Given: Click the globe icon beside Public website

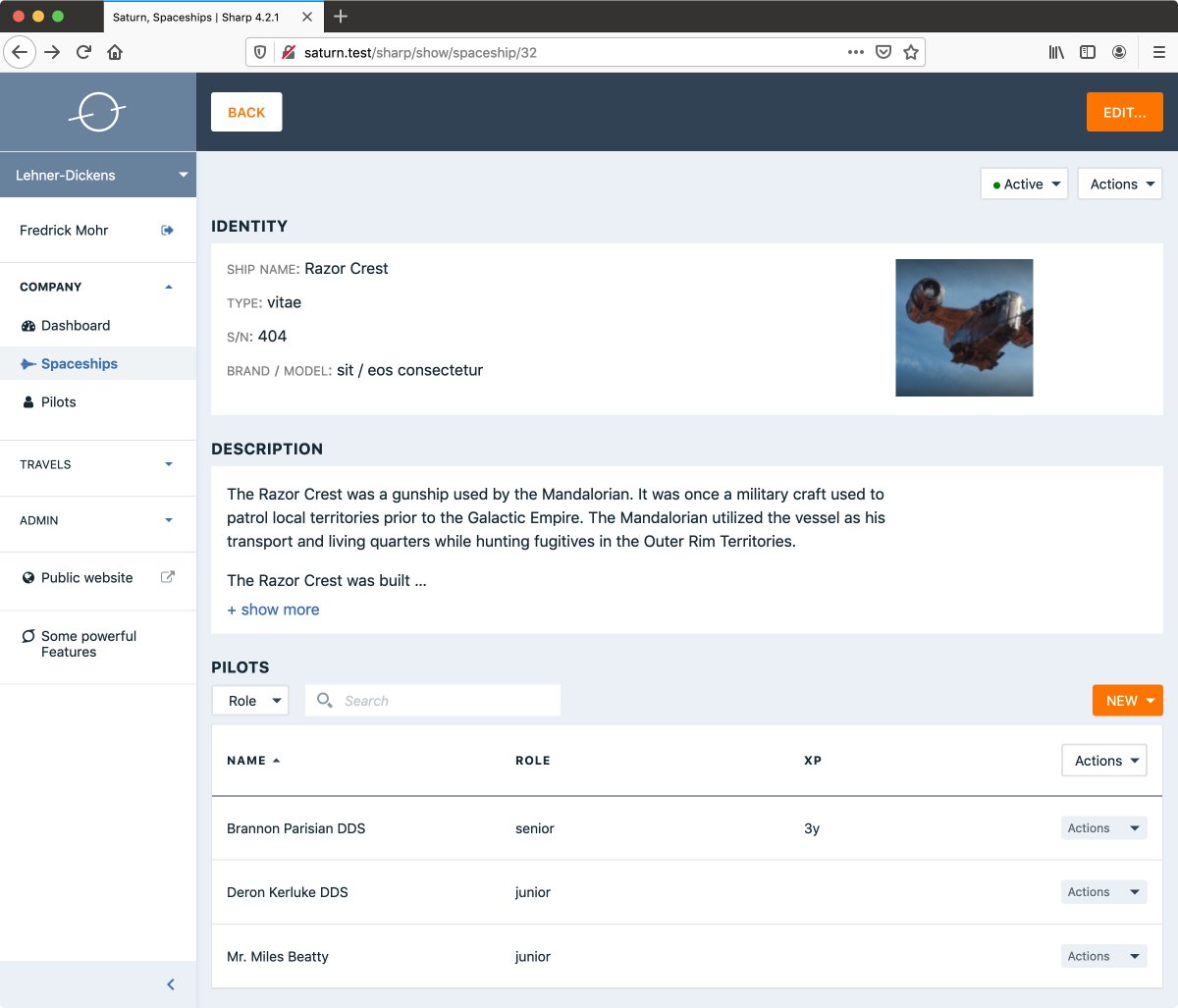Looking at the screenshot, I should 28,578.
